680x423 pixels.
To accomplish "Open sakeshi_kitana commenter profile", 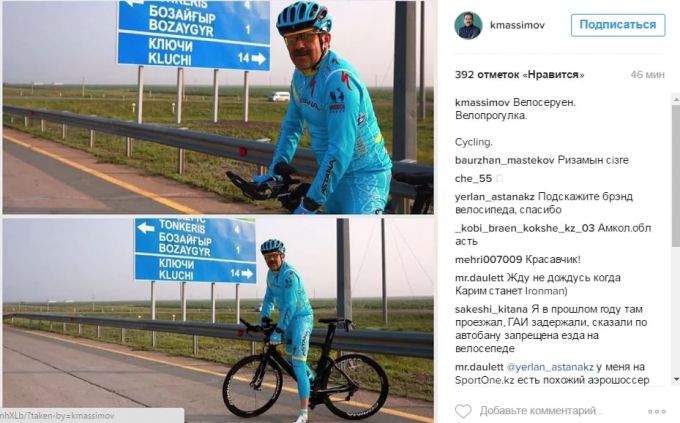I will 491,309.
